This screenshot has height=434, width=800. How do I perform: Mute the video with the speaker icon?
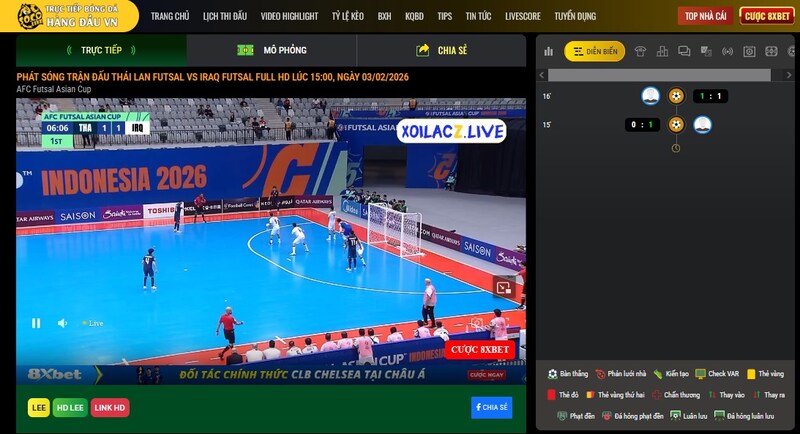pos(62,323)
